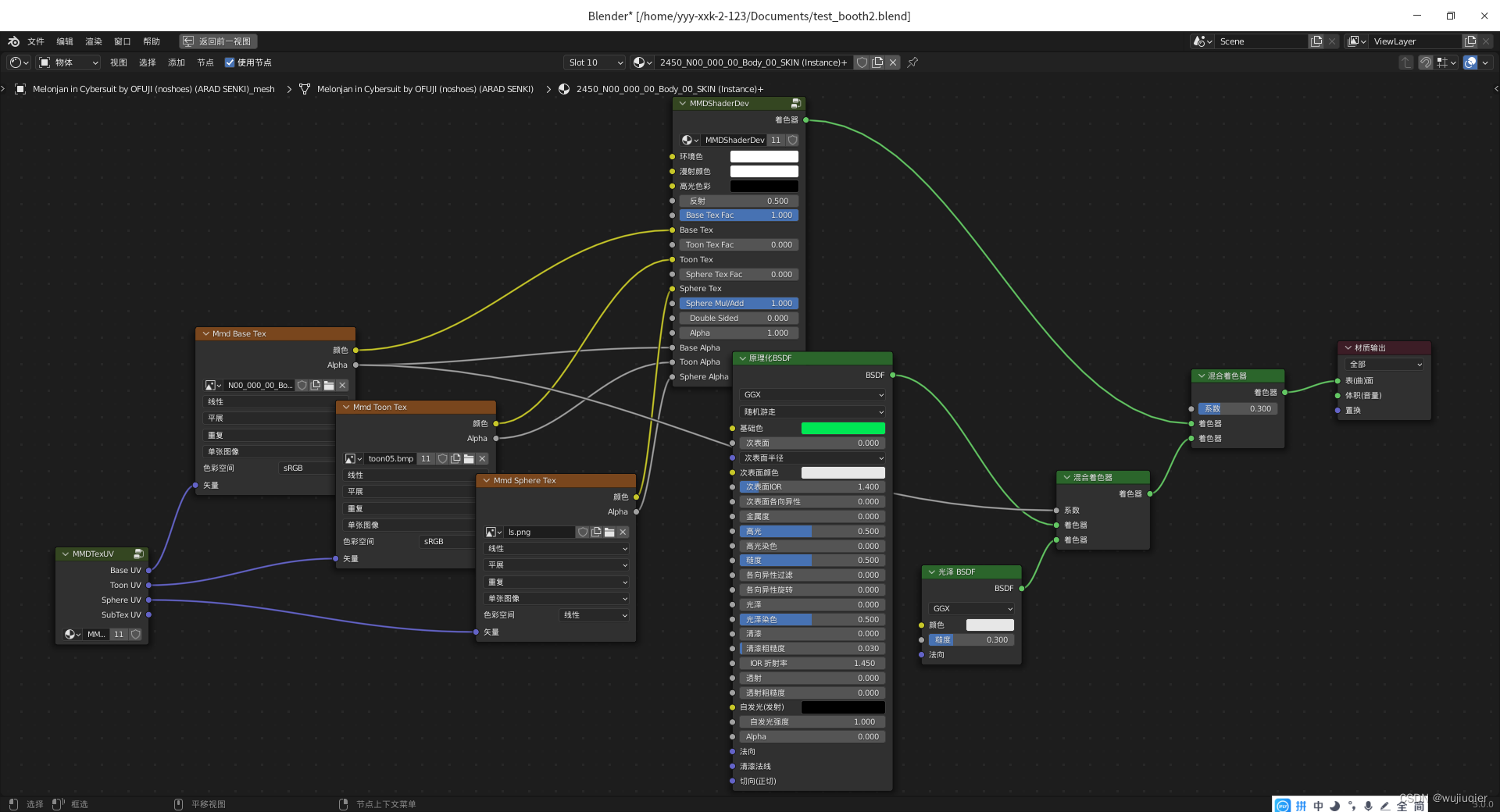Viewport: 1500px width, 812px height.
Task: Click the 返回前一视图 button
Action: point(218,41)
